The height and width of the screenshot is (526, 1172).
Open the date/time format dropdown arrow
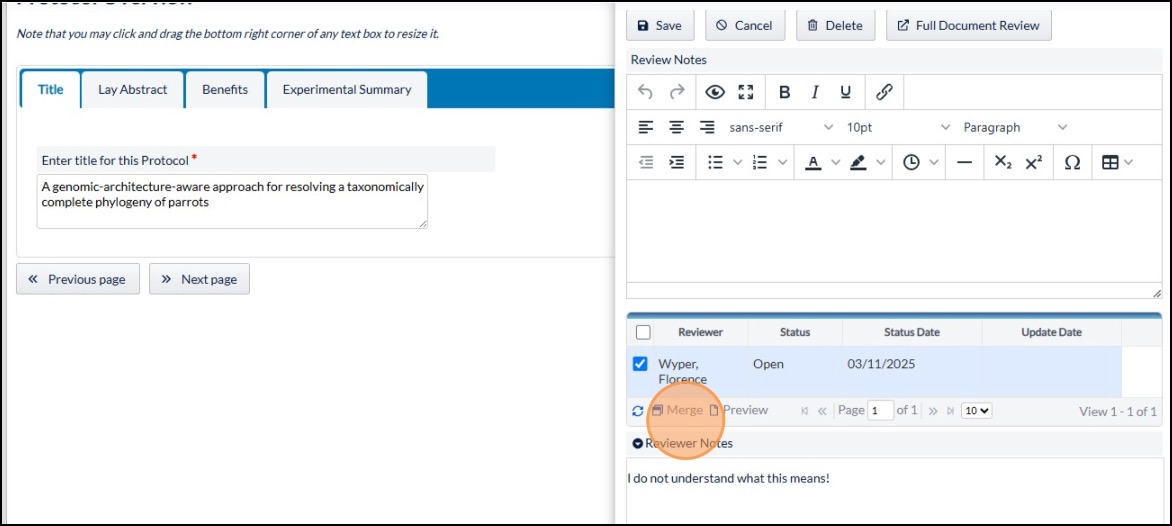pos(934,162)
